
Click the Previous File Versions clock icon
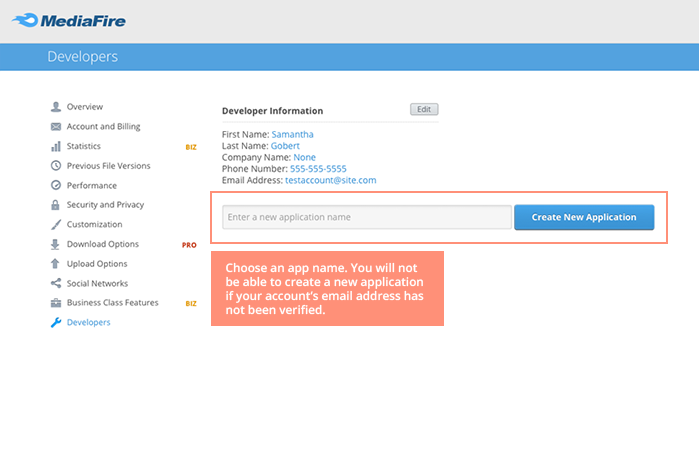[x=56, y=166]
